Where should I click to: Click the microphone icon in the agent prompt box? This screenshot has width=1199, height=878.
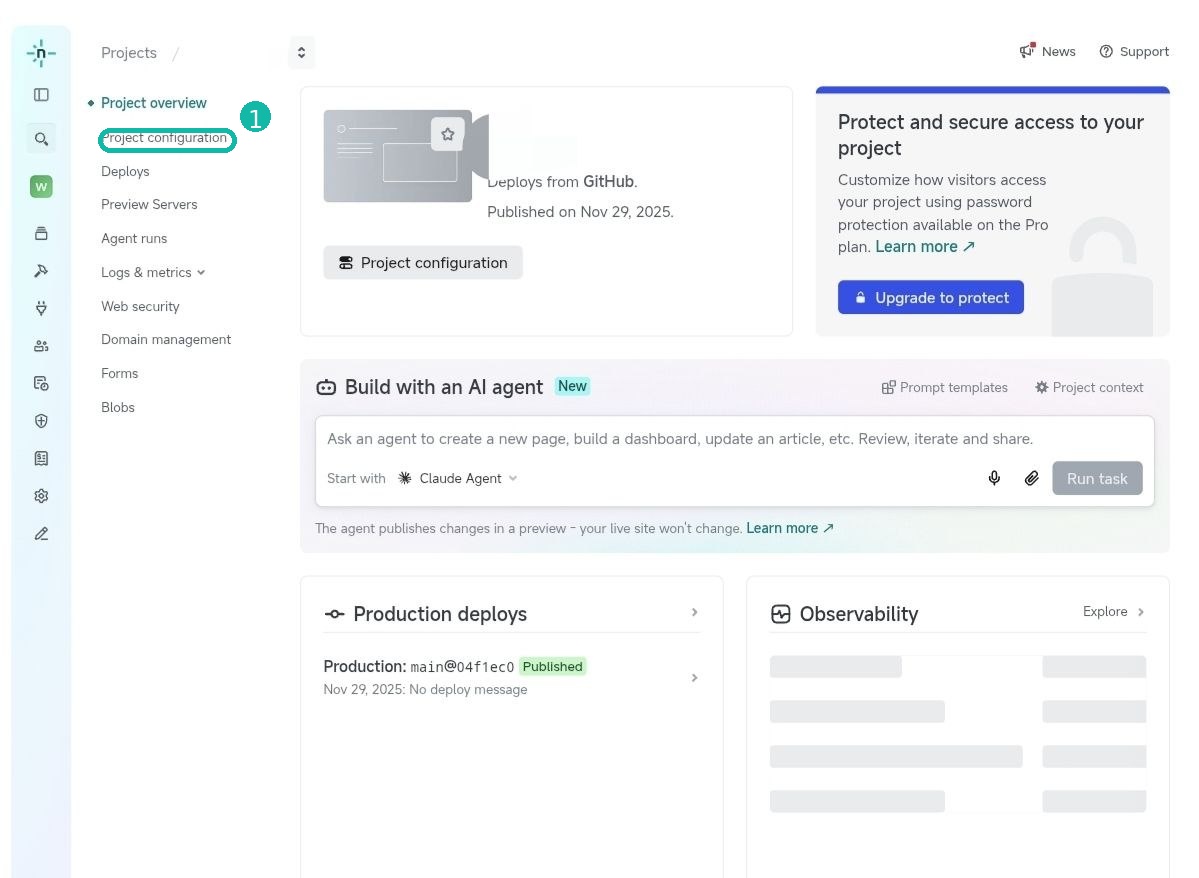point(994,478)
